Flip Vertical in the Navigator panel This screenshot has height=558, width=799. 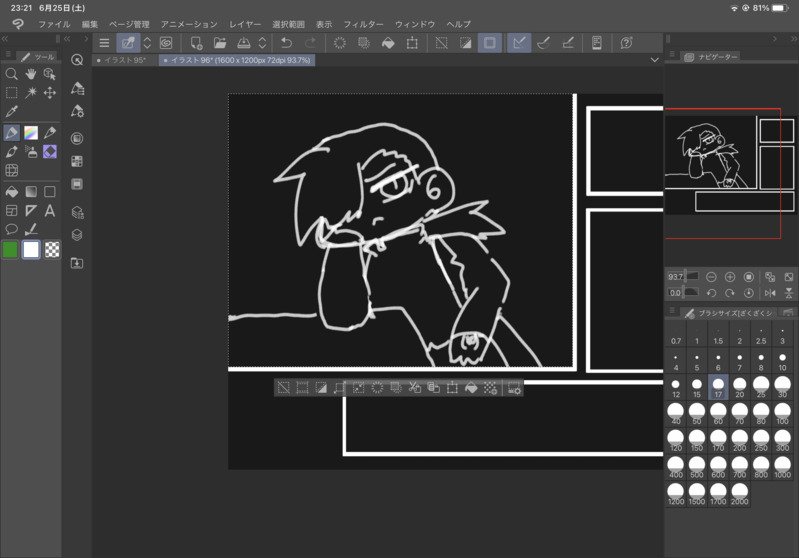(x=789, y=293)
